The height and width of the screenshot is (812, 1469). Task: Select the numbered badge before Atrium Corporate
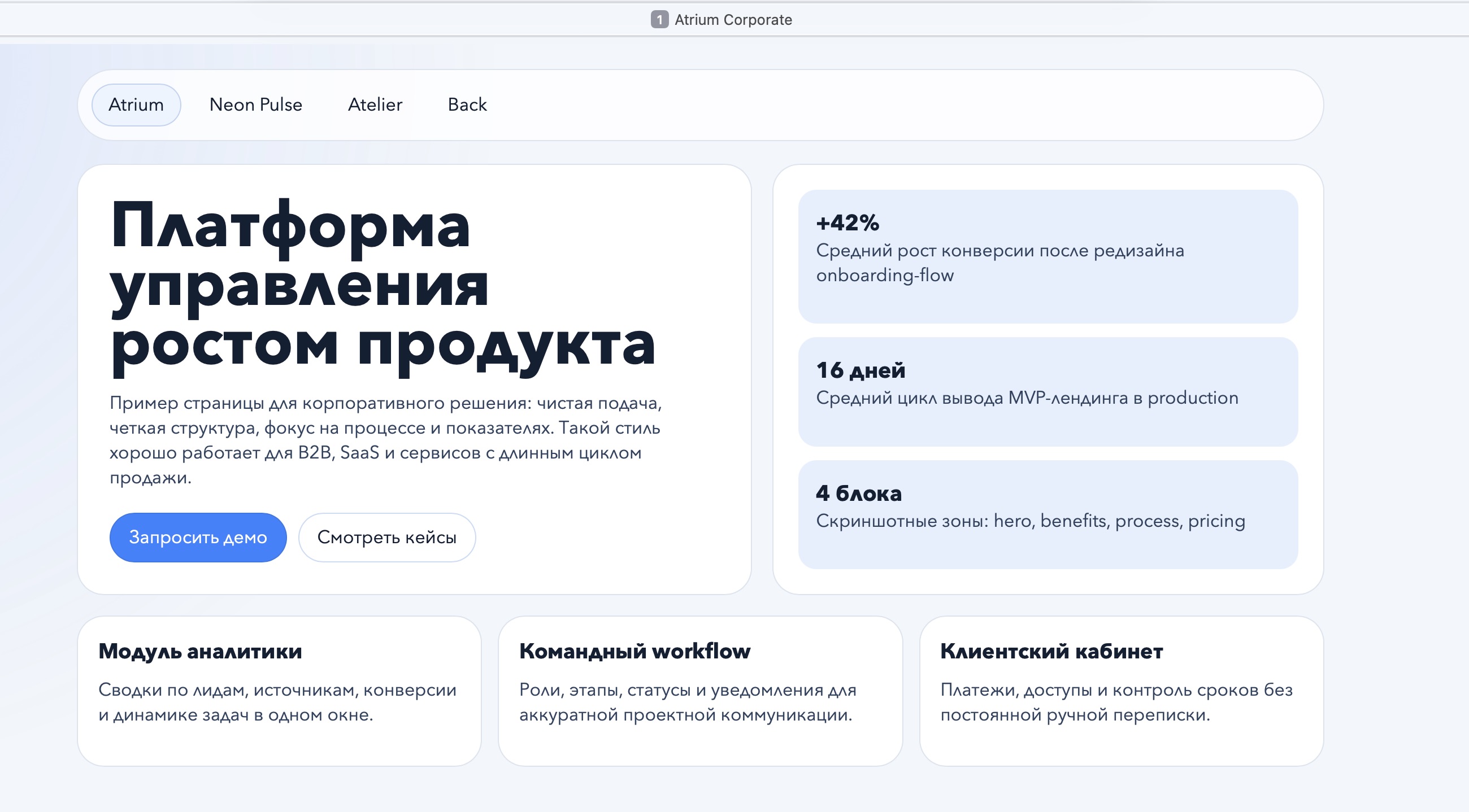click(x=660, y=19)
